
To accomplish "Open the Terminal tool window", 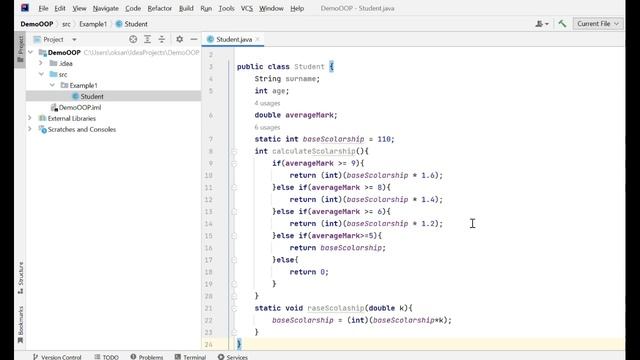I will click(190, 357).
